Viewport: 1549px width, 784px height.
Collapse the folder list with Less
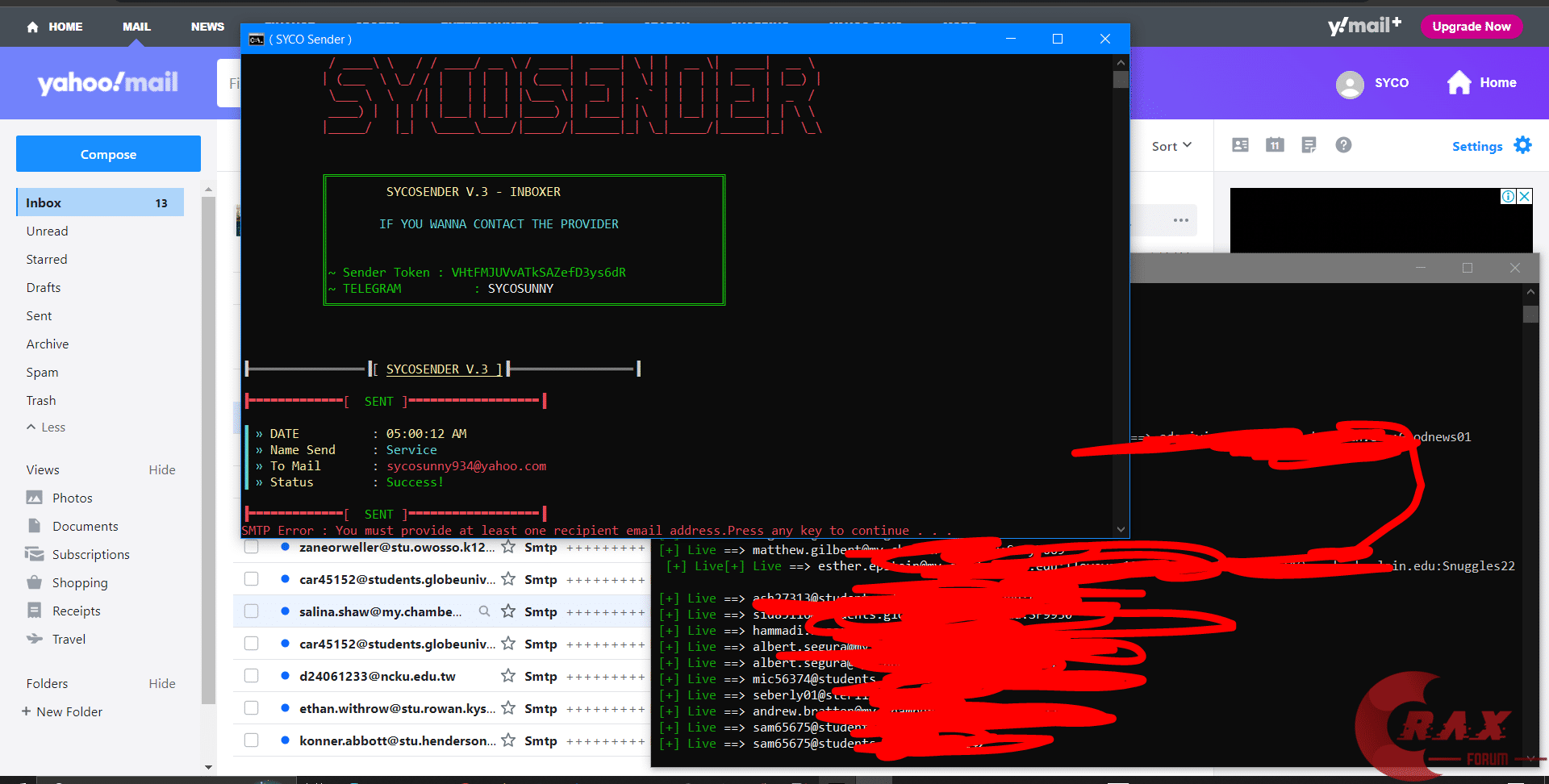(46, 427)
